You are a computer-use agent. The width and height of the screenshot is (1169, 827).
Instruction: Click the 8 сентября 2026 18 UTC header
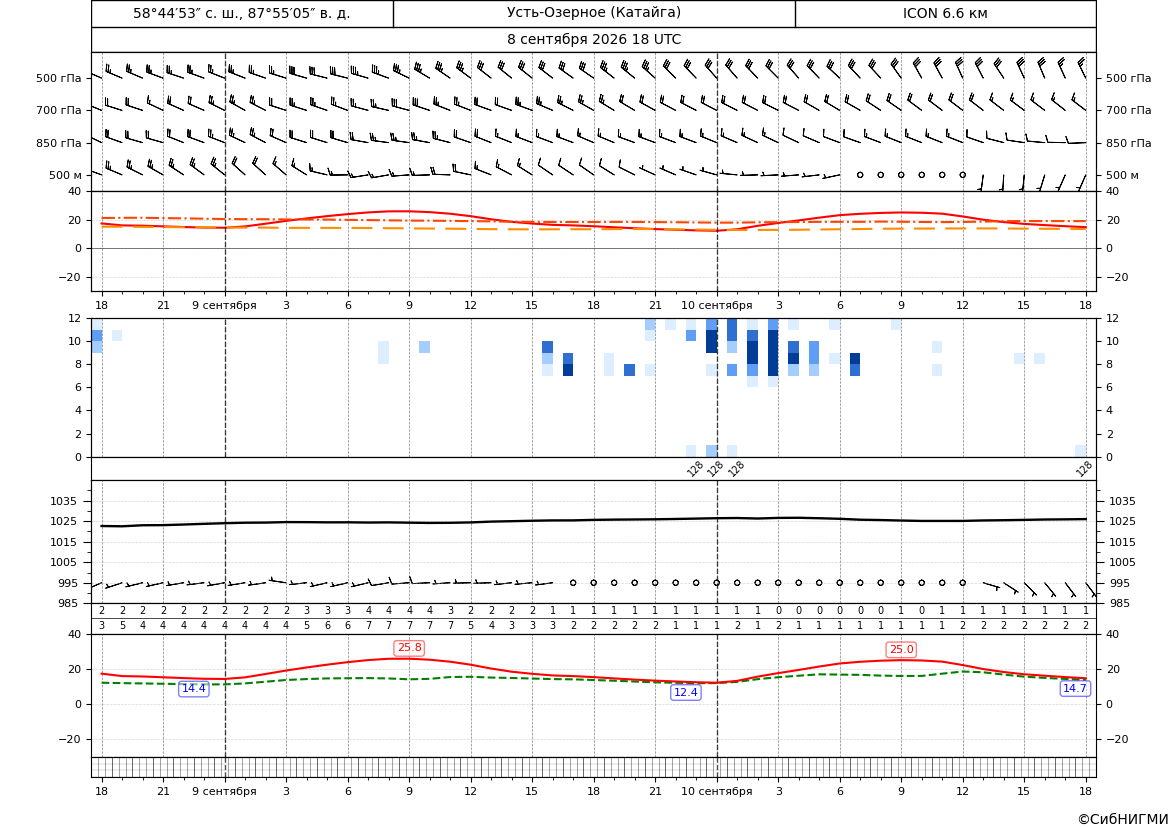594,40
